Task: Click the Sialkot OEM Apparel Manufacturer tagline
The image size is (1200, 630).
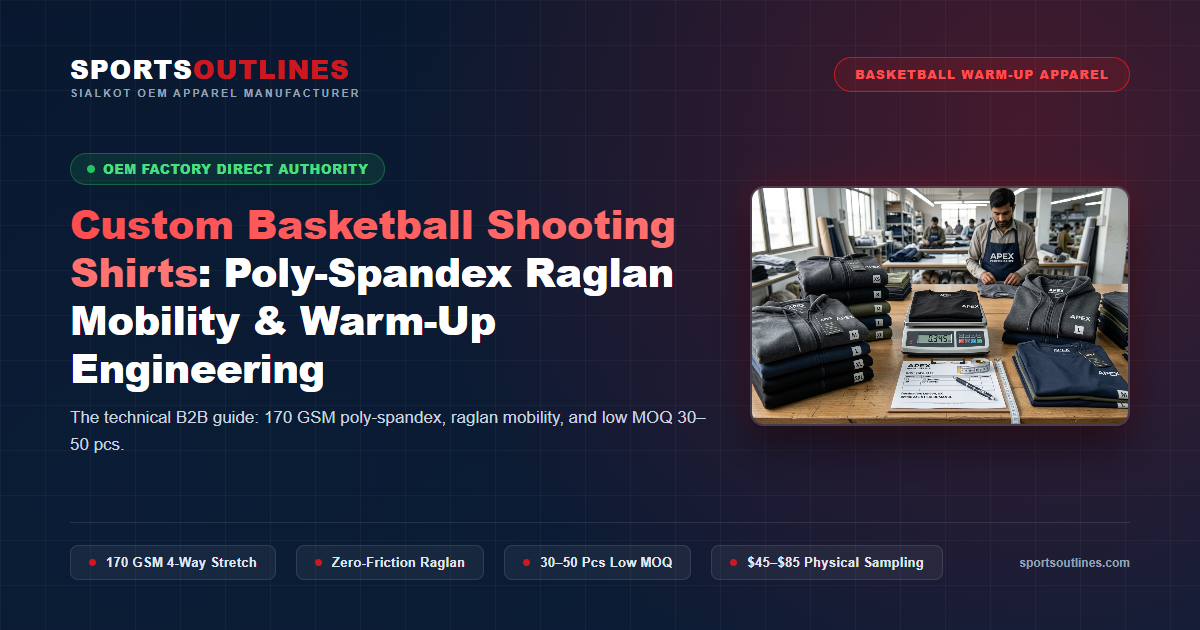Action: (x=215, y=93)
